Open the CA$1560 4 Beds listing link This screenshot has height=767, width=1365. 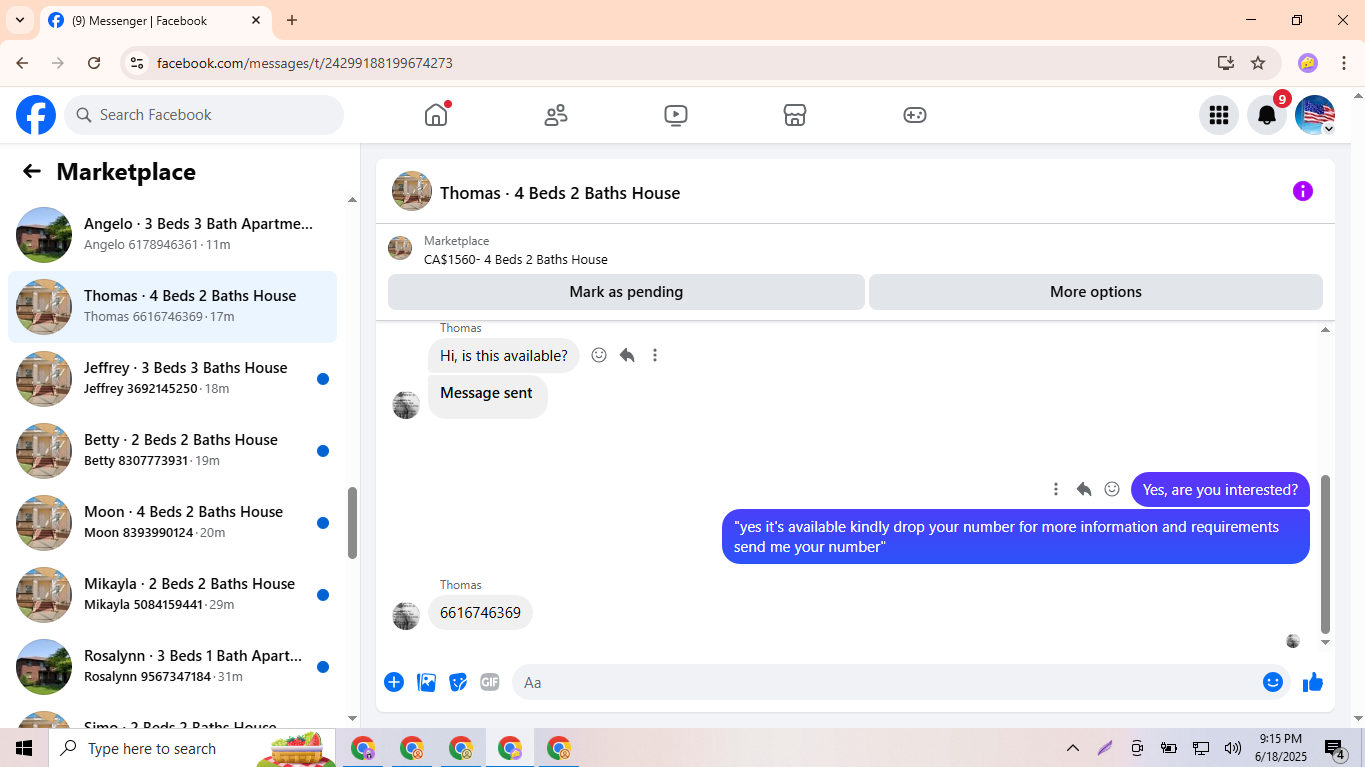pyautogui.click(x=516, y=259)
